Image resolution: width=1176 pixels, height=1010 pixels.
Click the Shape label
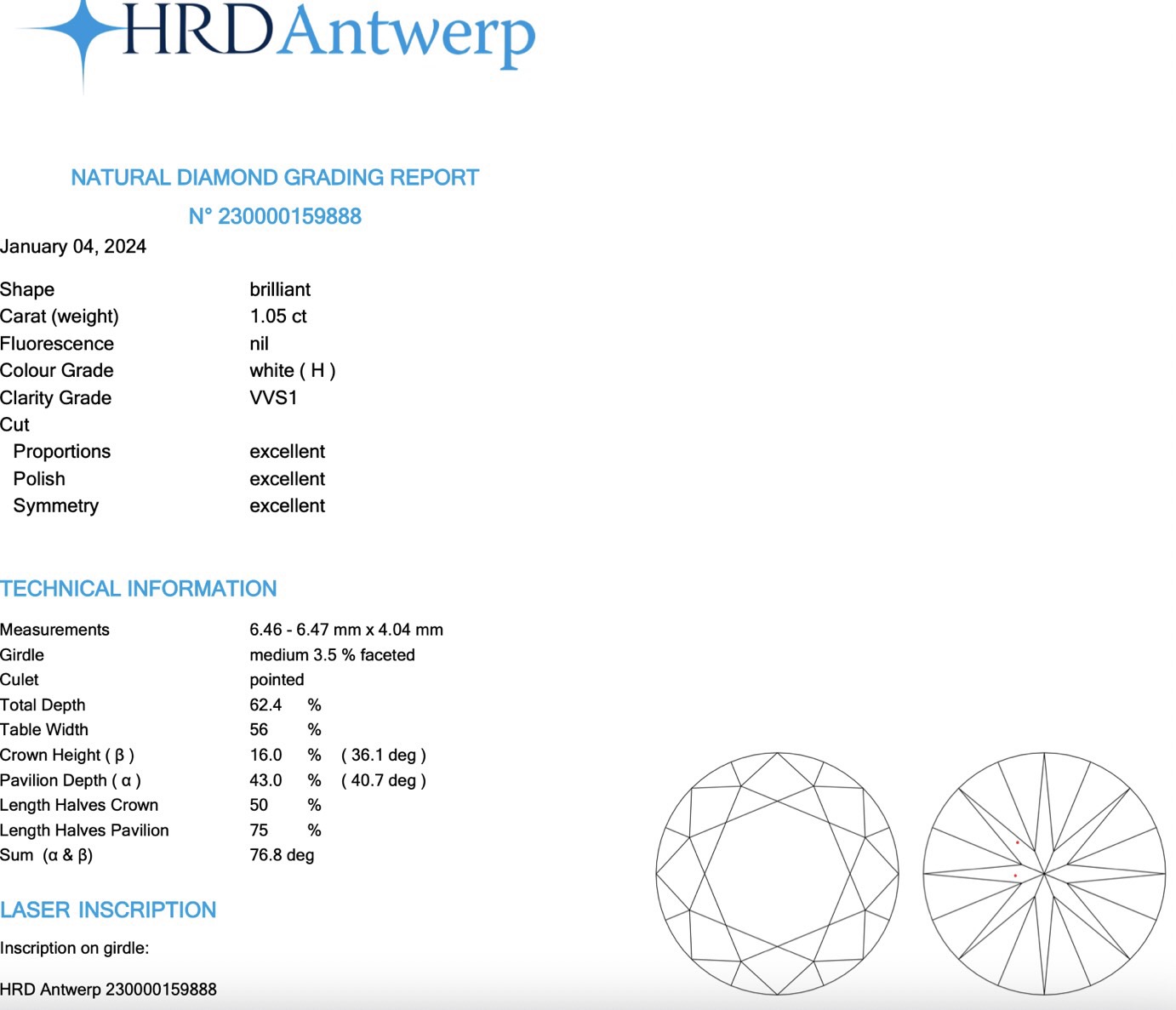(x=27, y=289)
